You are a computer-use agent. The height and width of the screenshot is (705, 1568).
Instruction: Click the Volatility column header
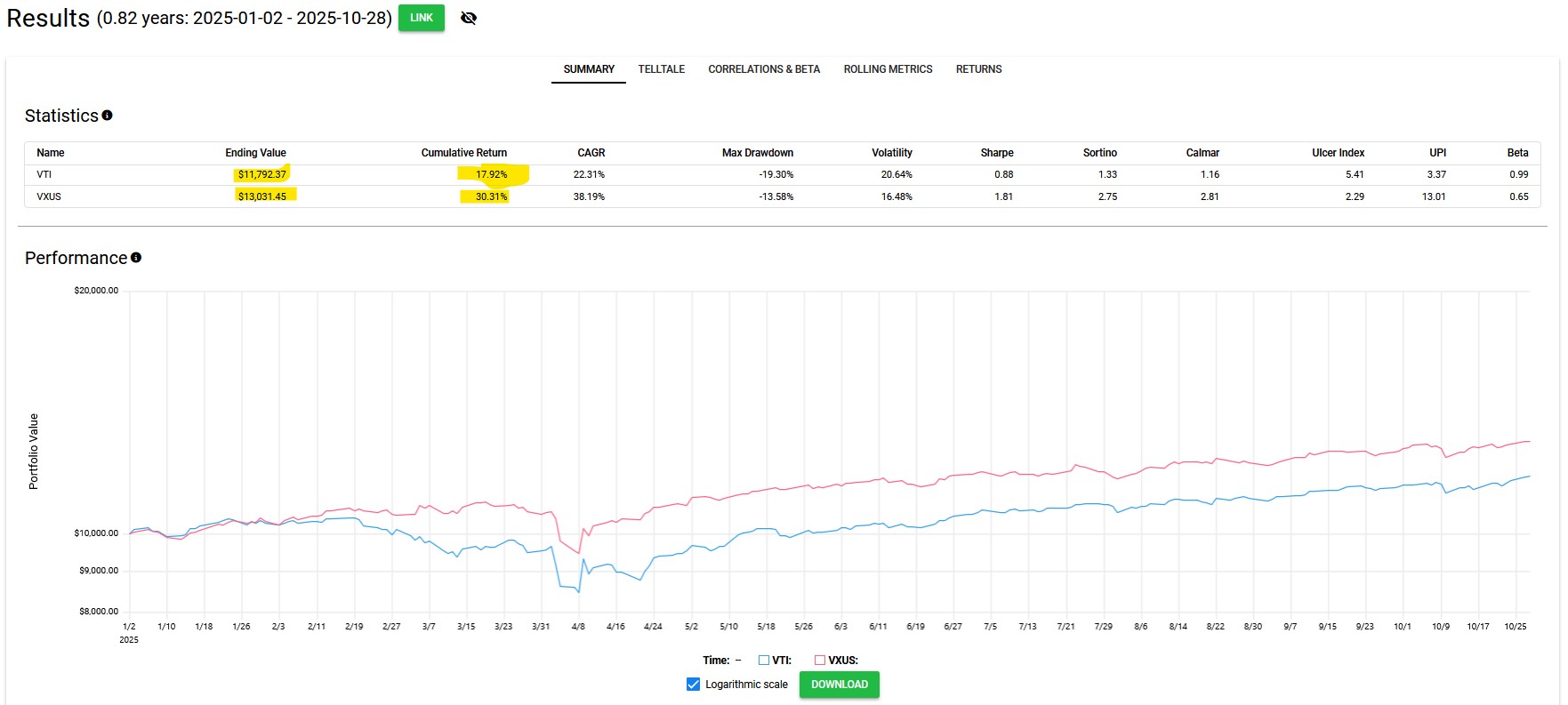pos(892,153)
